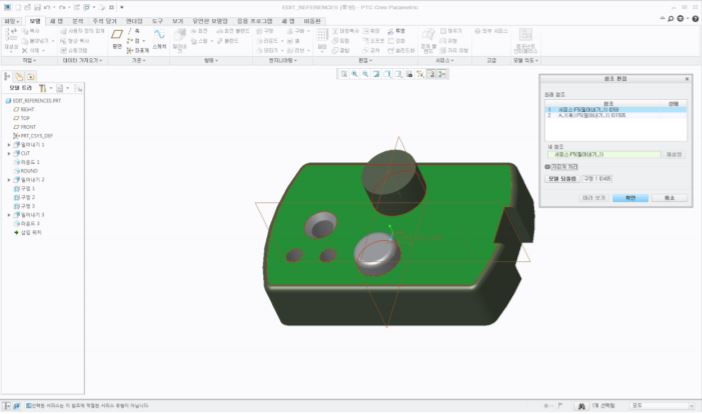Click the Find binoculars icon in the status bar

tap(581, 406)
